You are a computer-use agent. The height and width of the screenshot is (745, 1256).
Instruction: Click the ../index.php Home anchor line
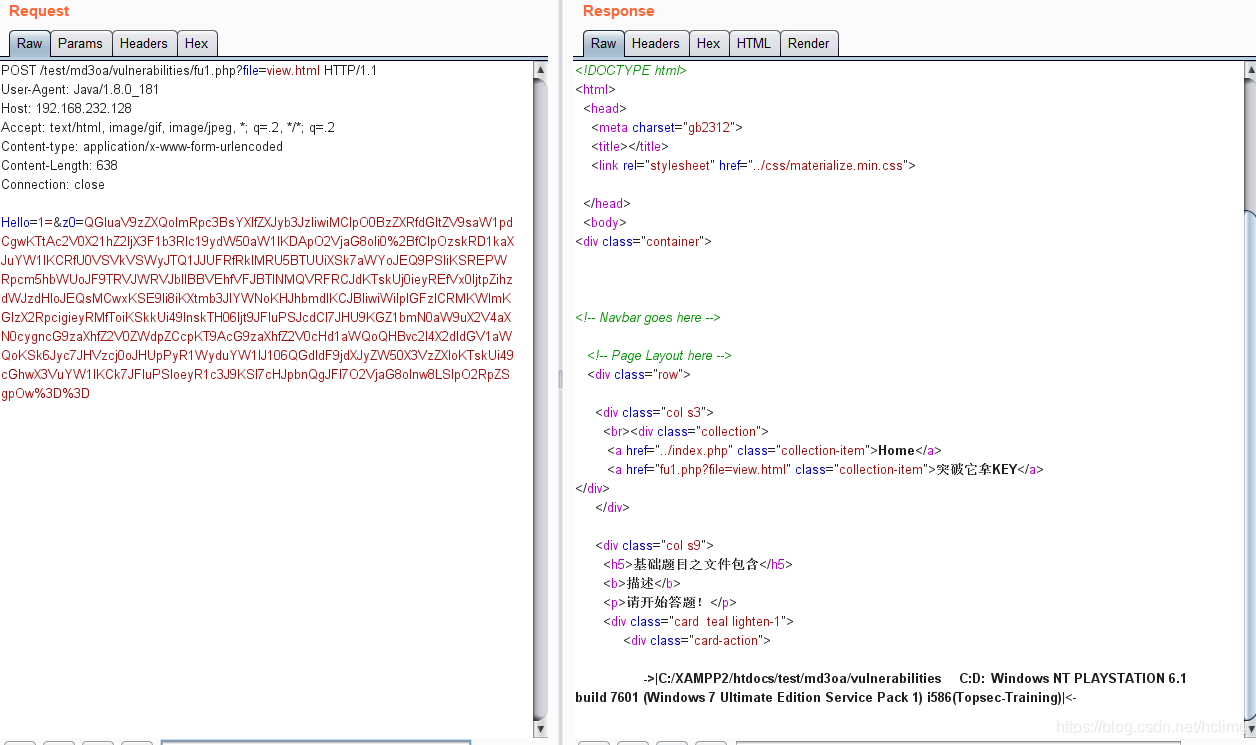pyautogui.click(x=774, y=451)
